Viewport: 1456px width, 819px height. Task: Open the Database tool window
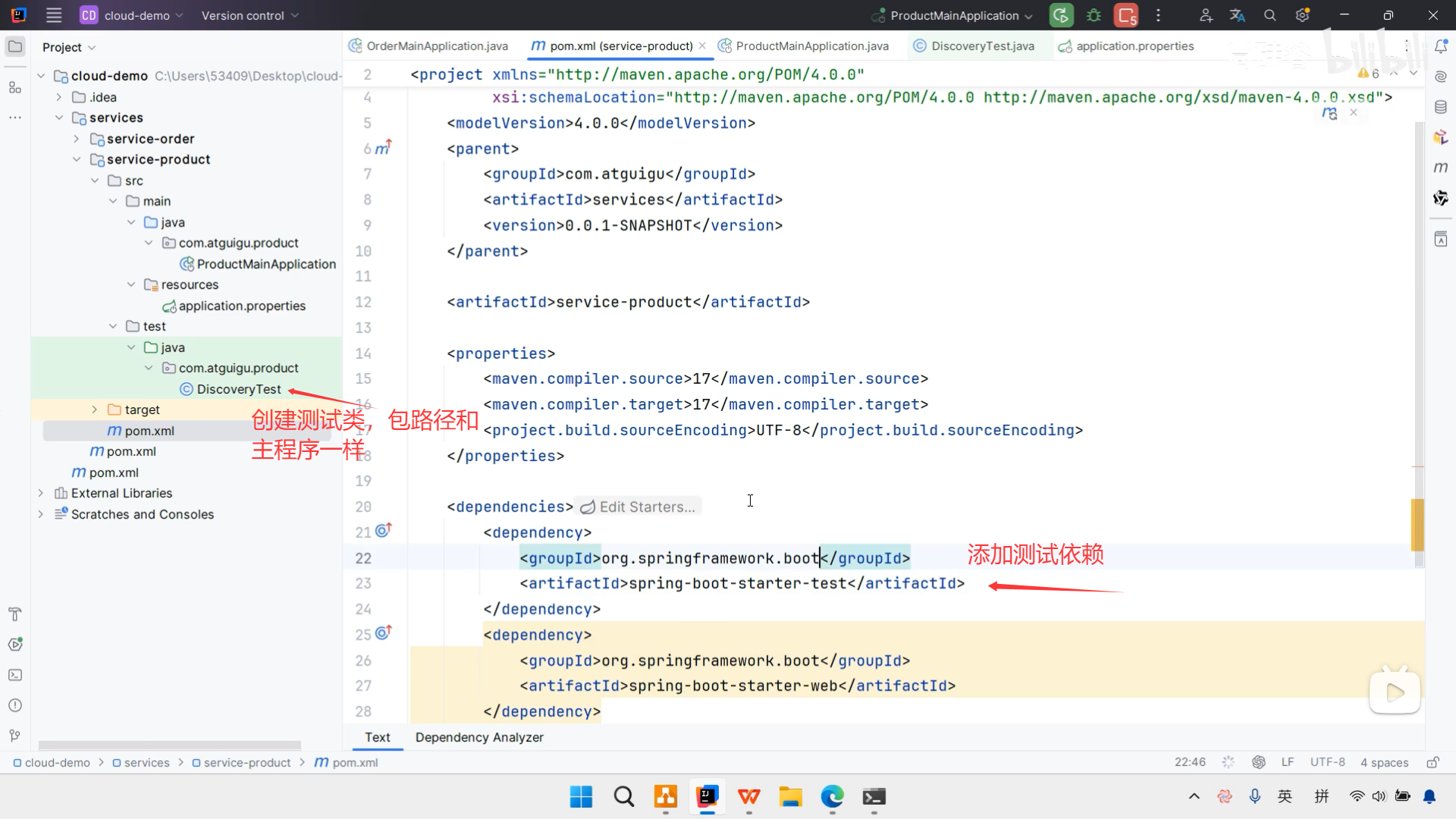[1441, 107]
